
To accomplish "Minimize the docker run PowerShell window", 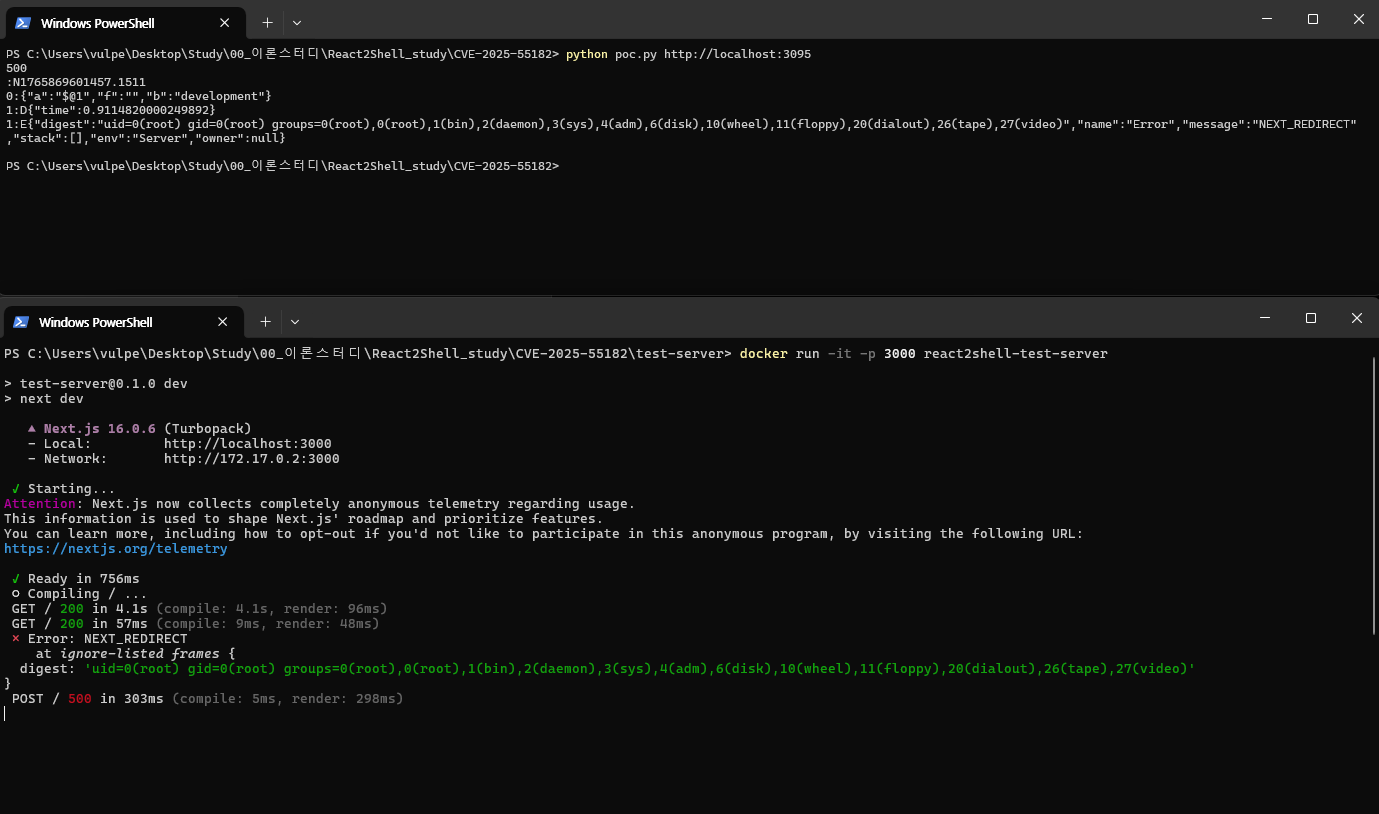I will [1265, 318].
